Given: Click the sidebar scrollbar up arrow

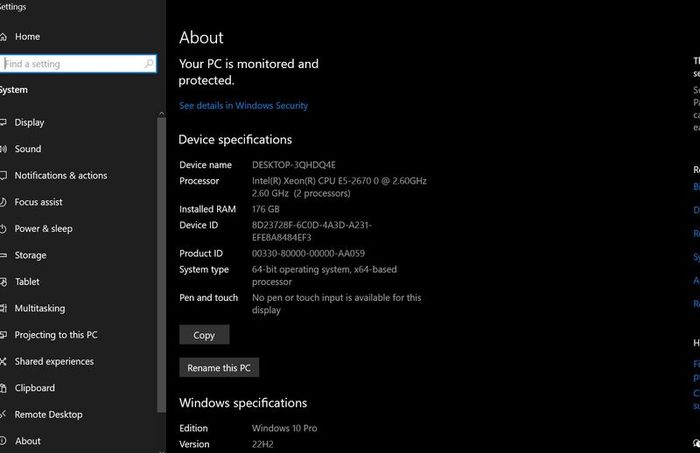Looking at the screenshot, I should coord(161,114).
